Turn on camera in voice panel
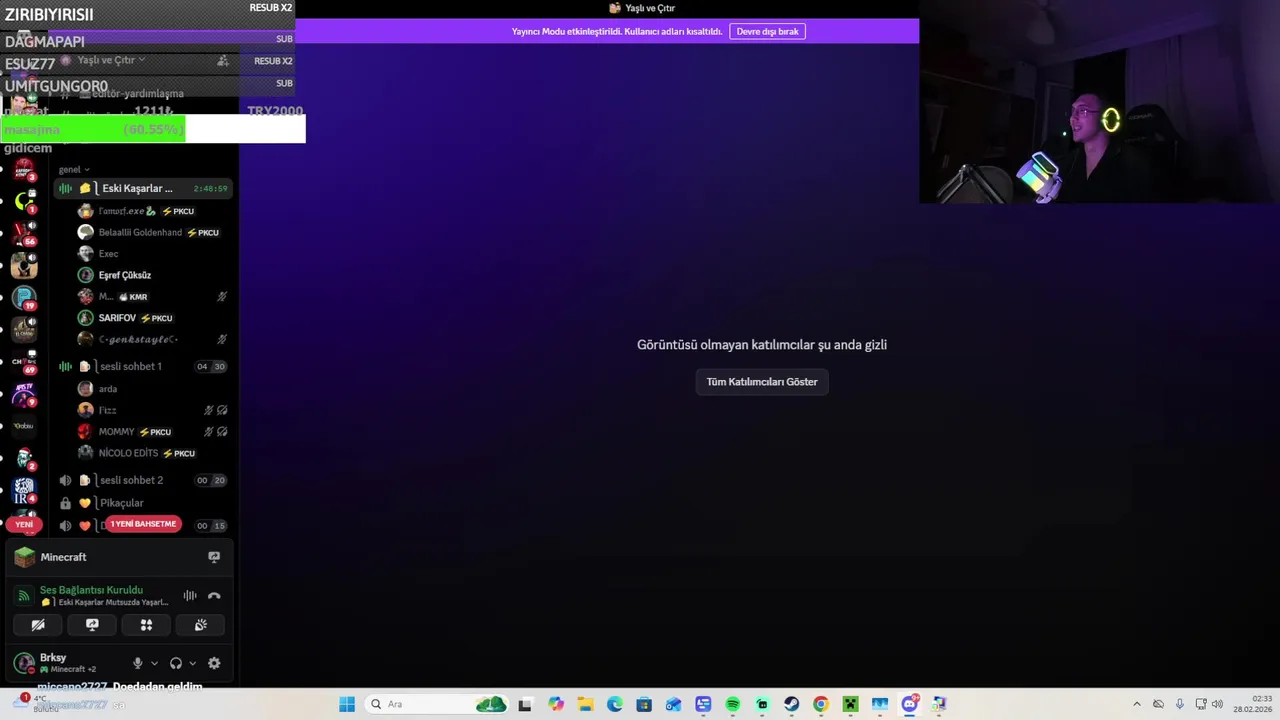This screenshot has height=720, width=1280. click(x=38, y=625)
